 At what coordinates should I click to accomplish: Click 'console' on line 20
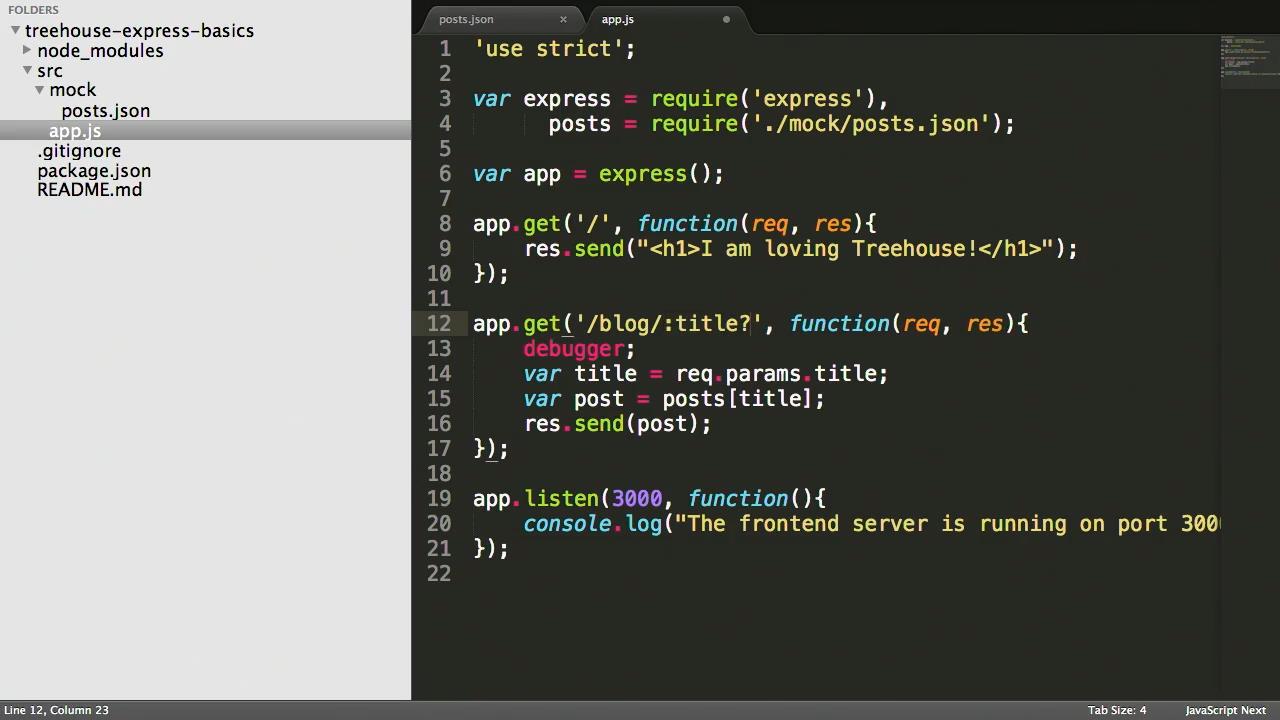[x=567, y=524]
